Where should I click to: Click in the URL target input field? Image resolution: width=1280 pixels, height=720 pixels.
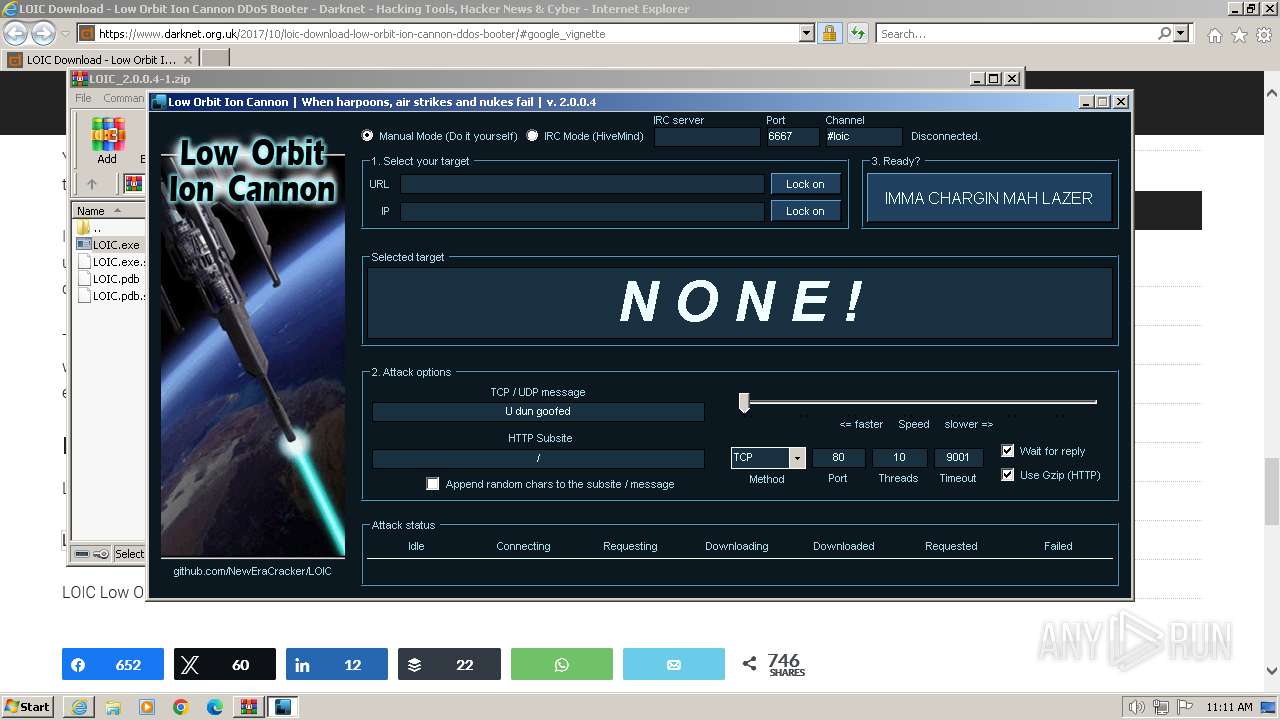[x=582, y=184]
